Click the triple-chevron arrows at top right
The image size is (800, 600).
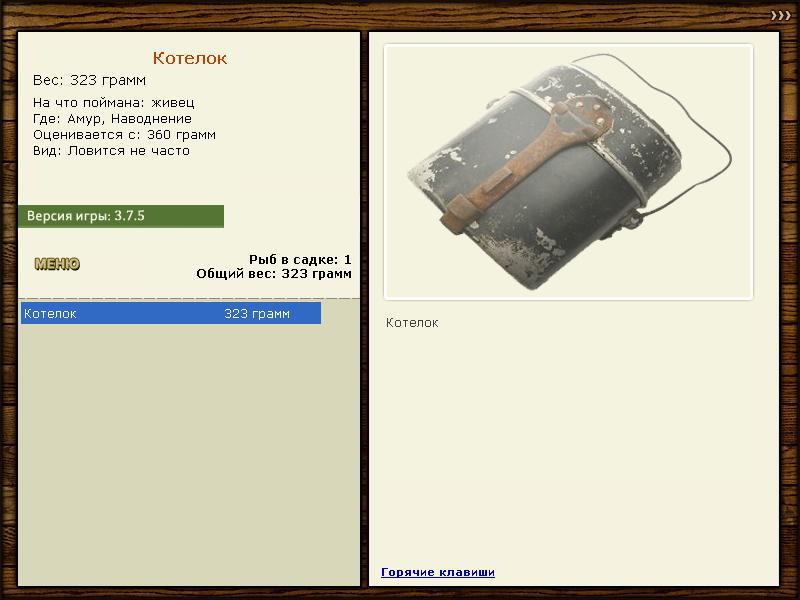pos(781,16)
